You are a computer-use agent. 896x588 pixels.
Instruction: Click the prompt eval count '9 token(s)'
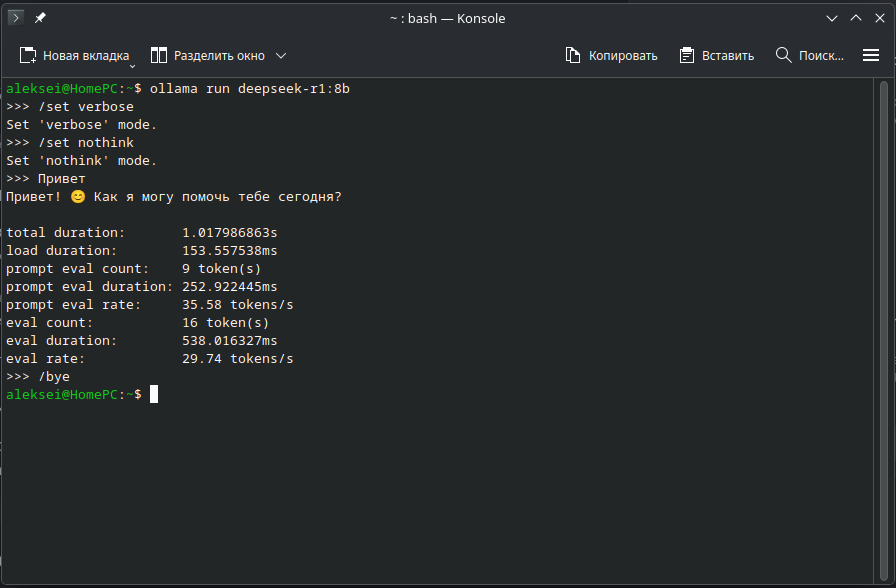click(222, 269)
